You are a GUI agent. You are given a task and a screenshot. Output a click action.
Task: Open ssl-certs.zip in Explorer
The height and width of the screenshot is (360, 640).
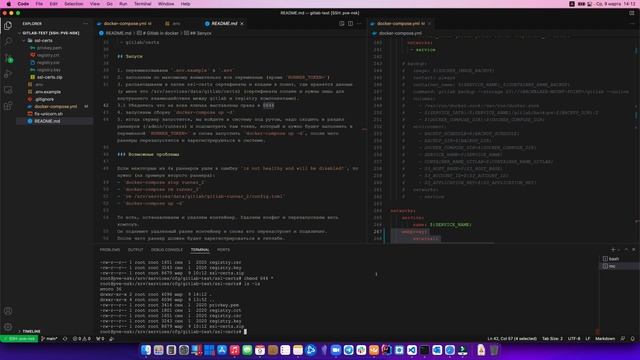click(55, 77)
